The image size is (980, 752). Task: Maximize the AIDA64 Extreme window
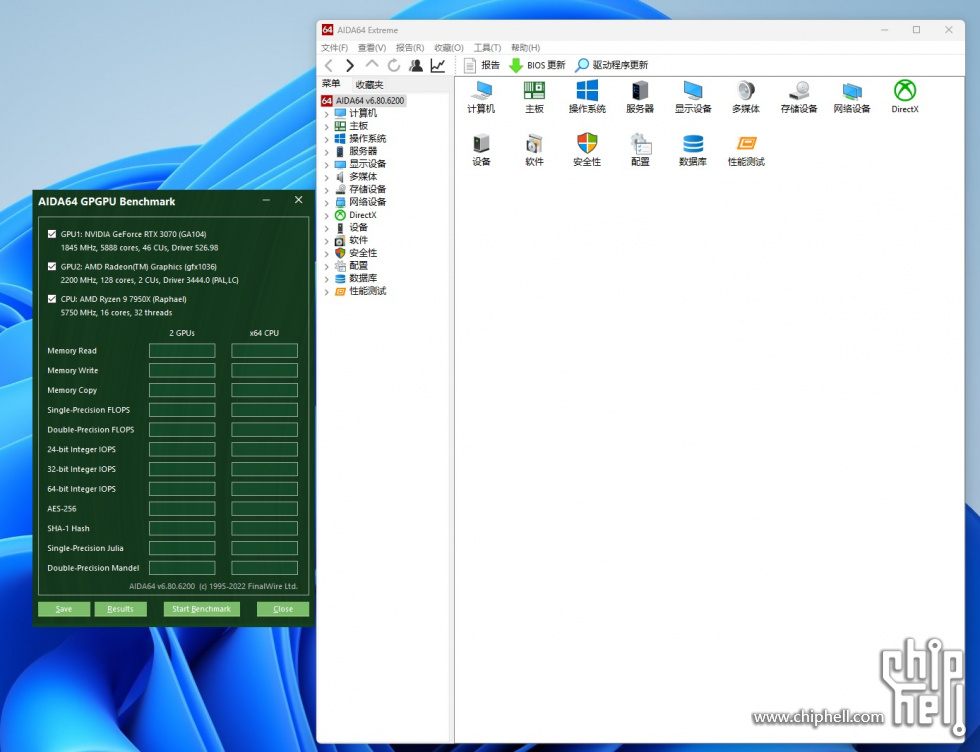(x=916, y=30)
